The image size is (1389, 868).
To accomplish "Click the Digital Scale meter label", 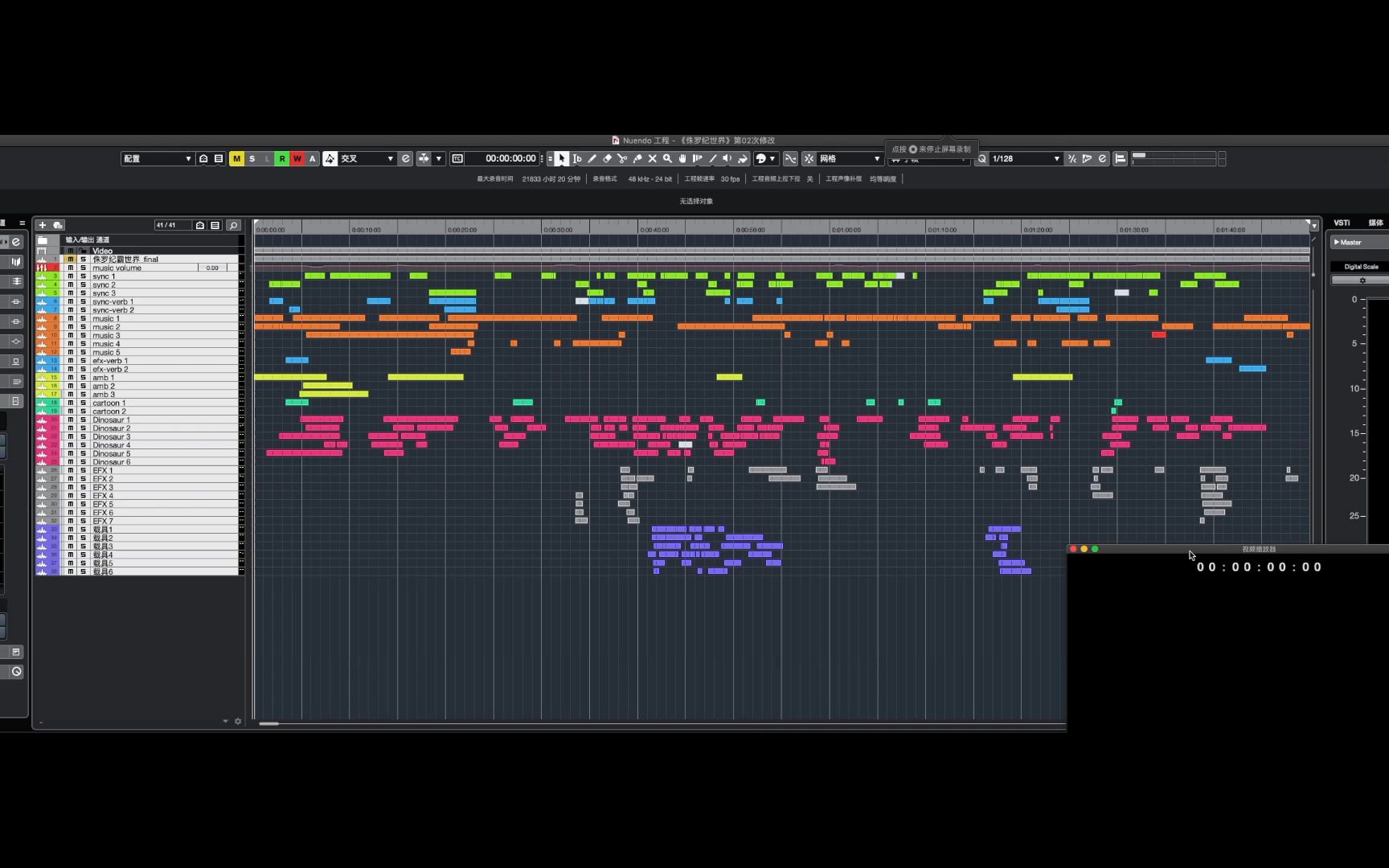I will 1361,267.
